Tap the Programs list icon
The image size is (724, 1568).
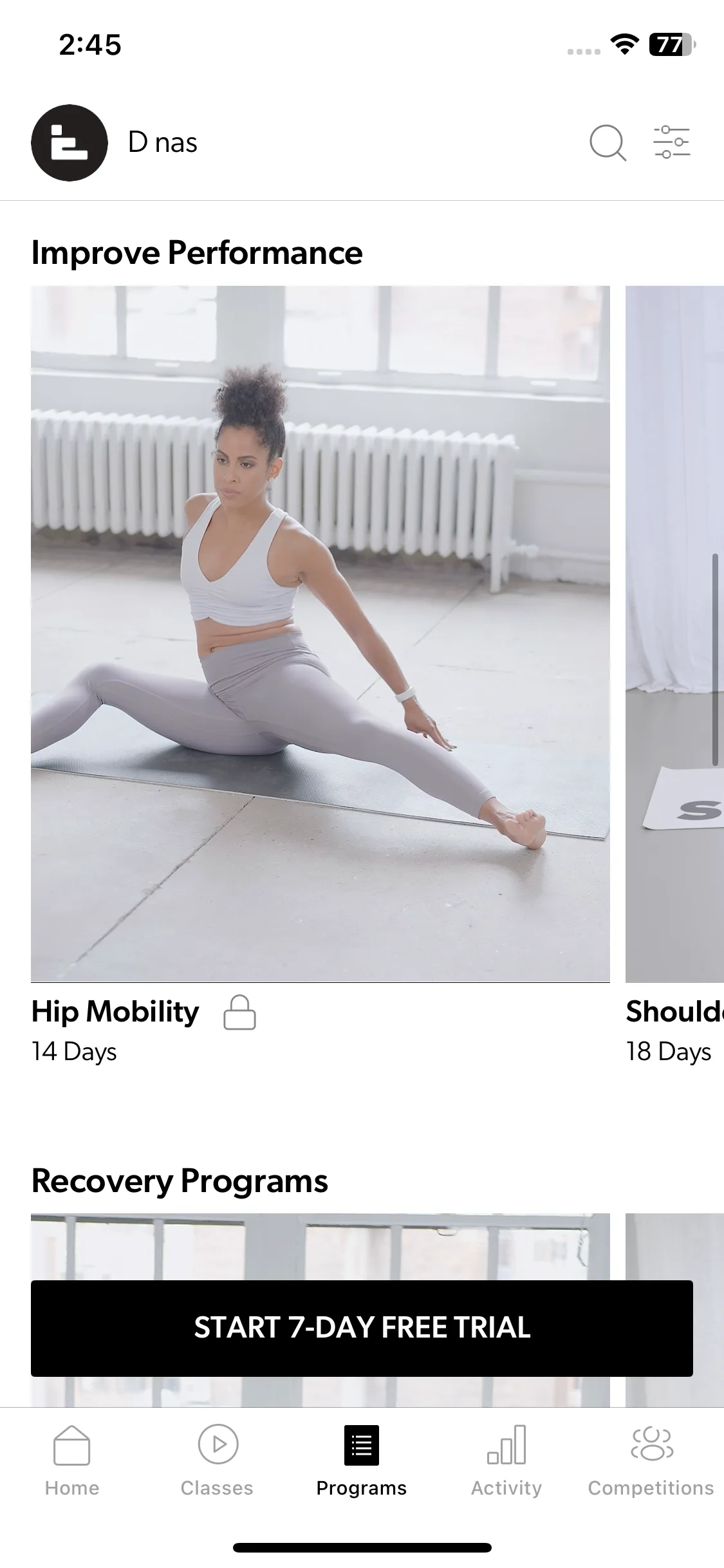[362, 1445]
